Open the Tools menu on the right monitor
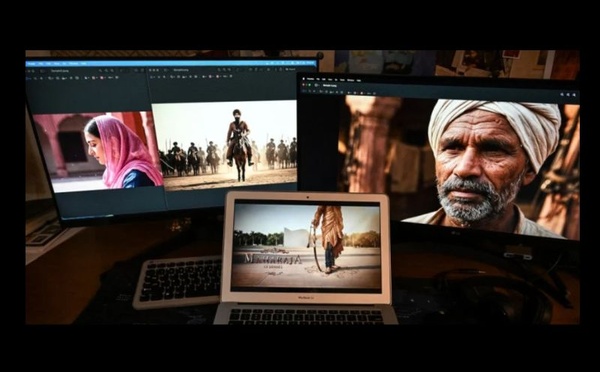 [x=342, y=80]
